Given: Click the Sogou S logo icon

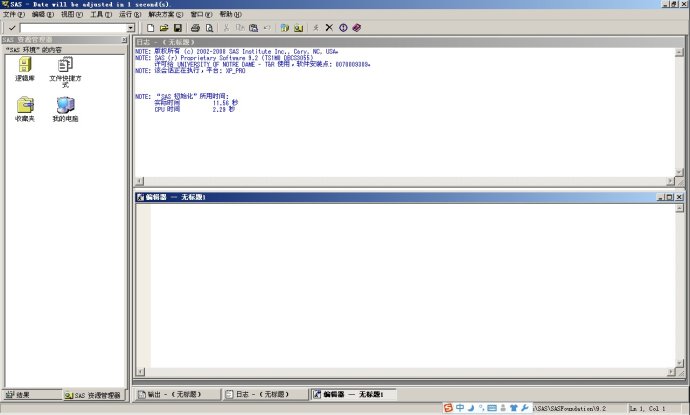Looking at the screenshot, I should (x=448, y=408).
